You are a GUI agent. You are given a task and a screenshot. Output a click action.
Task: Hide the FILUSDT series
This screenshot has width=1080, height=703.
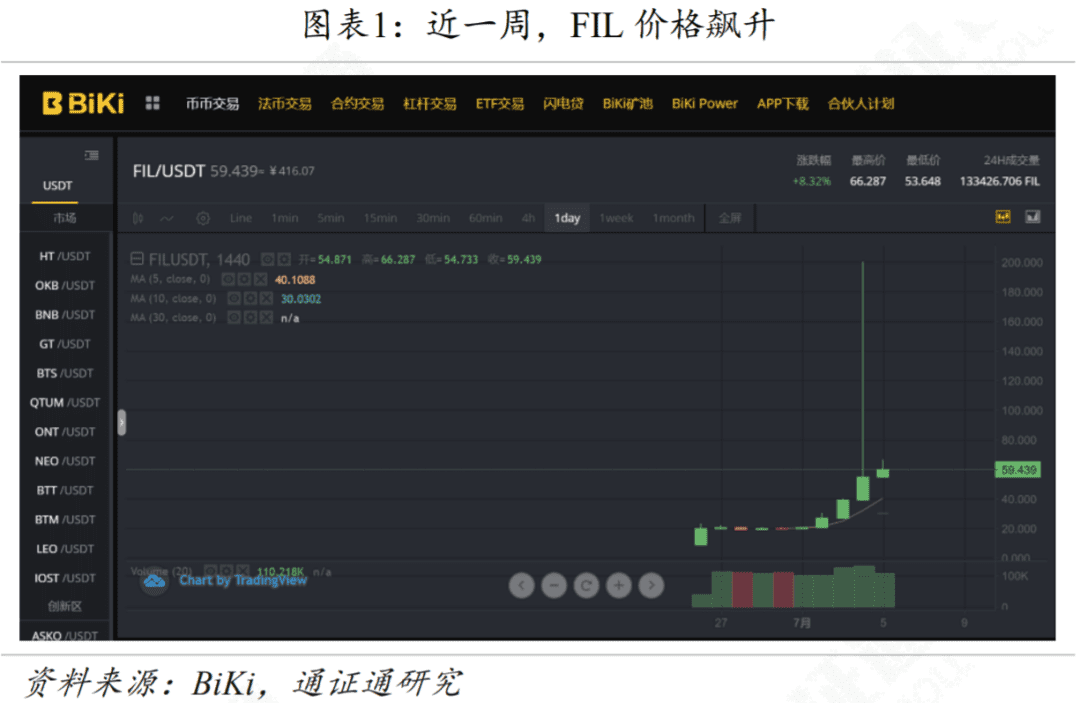(267, 260)
